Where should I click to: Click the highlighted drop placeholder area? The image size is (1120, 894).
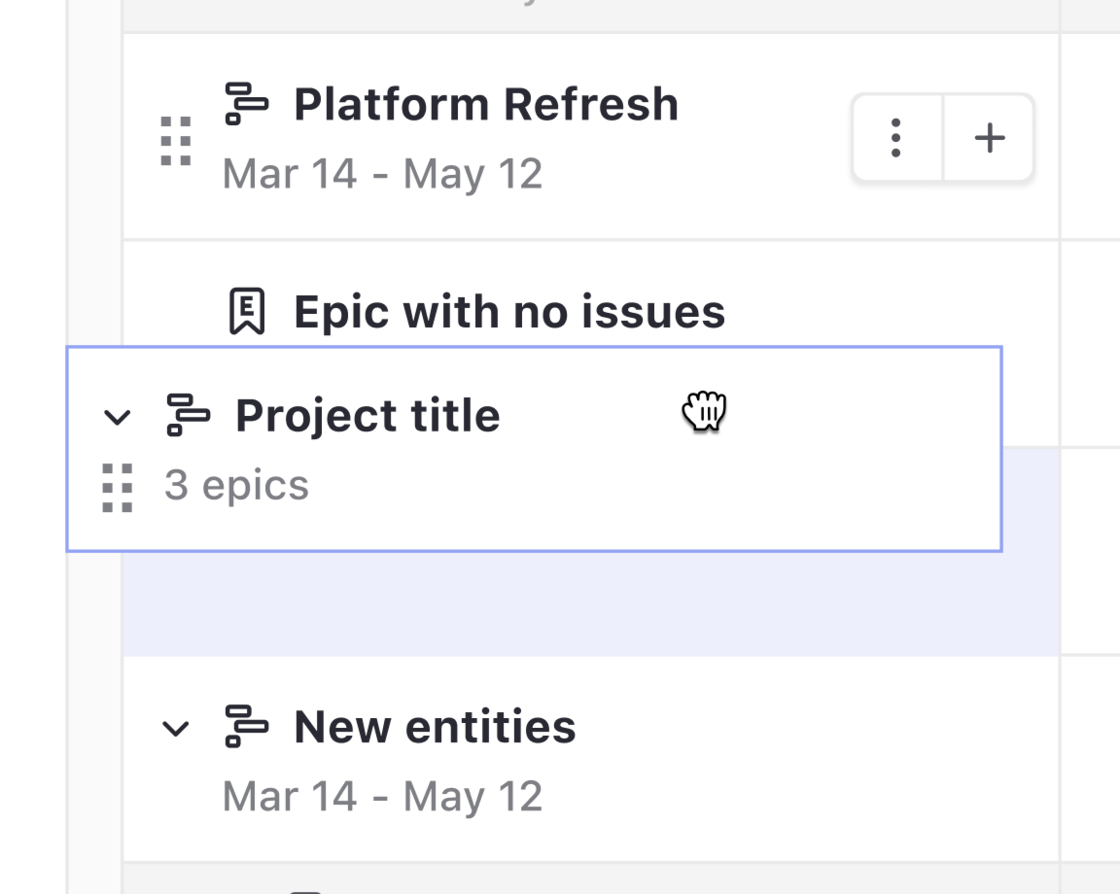[x=591, y=603]
